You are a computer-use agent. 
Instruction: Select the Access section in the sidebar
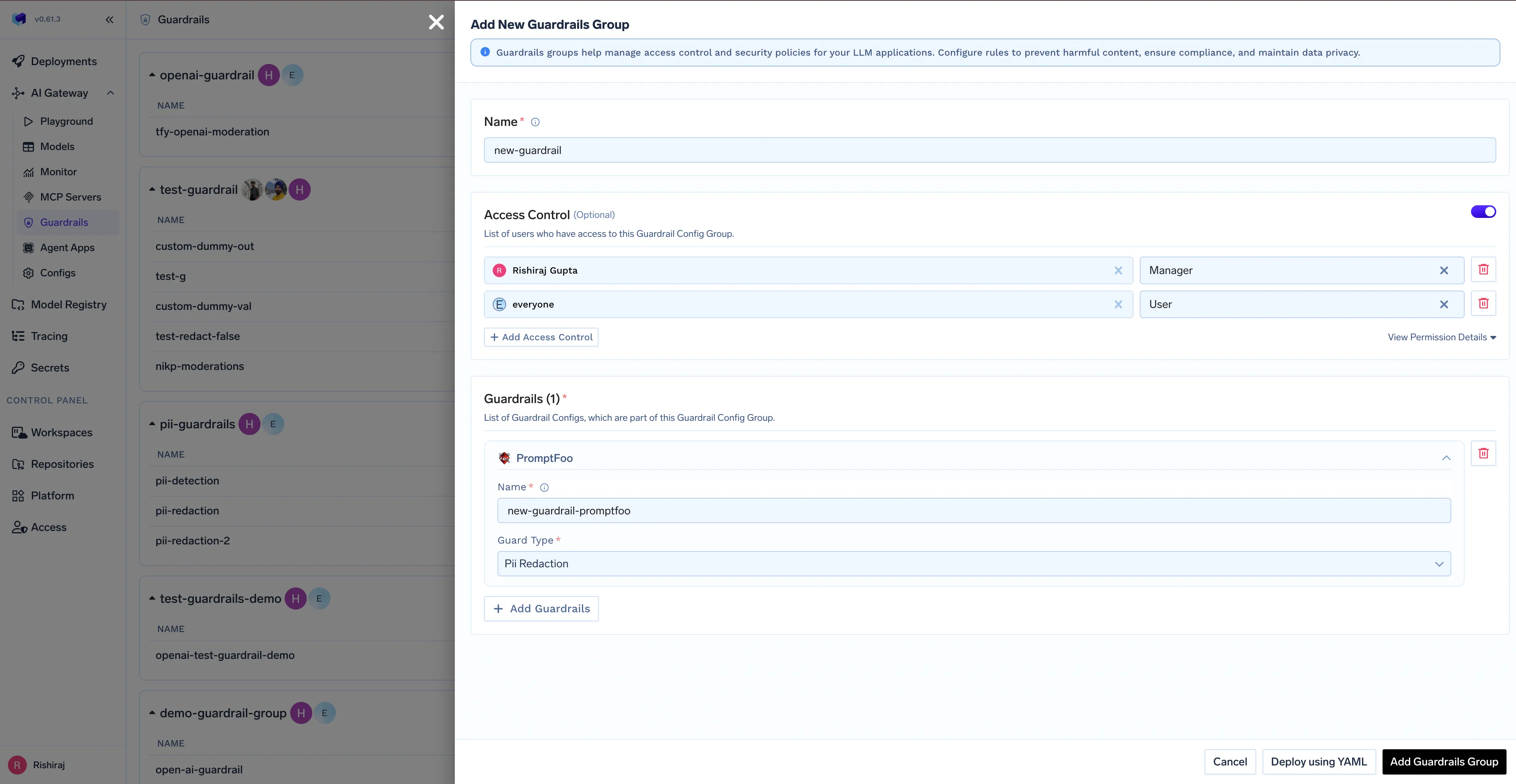click(x=48, y=527)
